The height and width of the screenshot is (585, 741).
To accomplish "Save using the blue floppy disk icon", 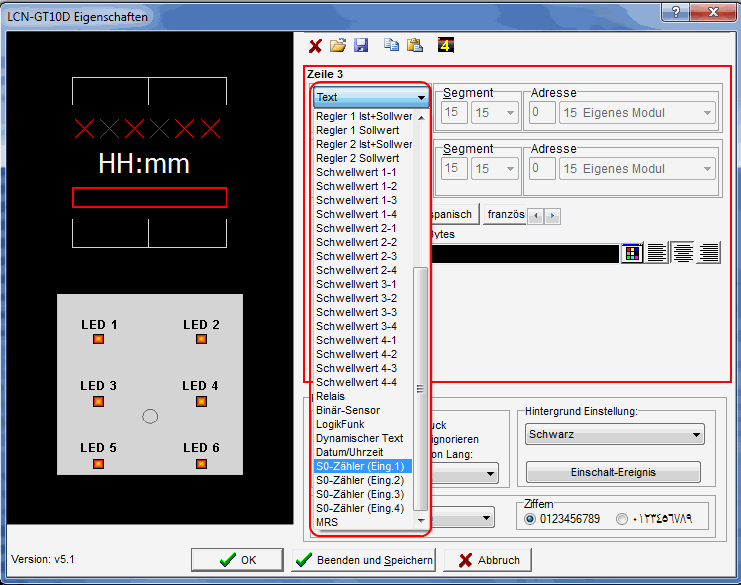I will [361, 46].
